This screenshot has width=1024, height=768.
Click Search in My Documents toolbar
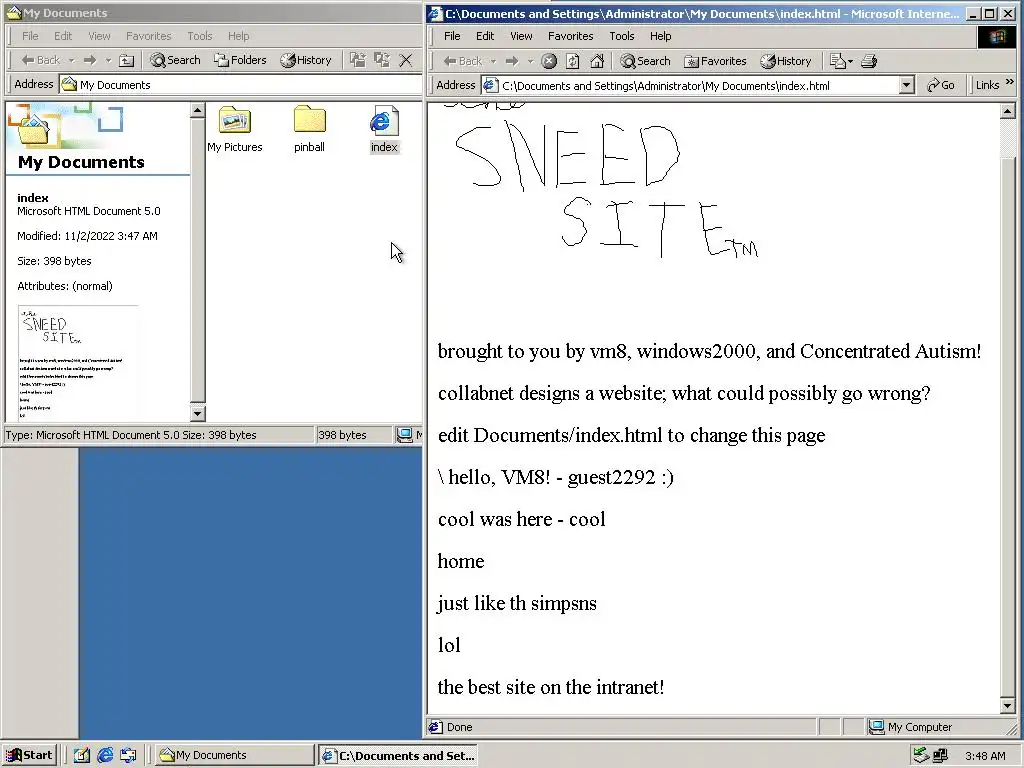(175, 60)
